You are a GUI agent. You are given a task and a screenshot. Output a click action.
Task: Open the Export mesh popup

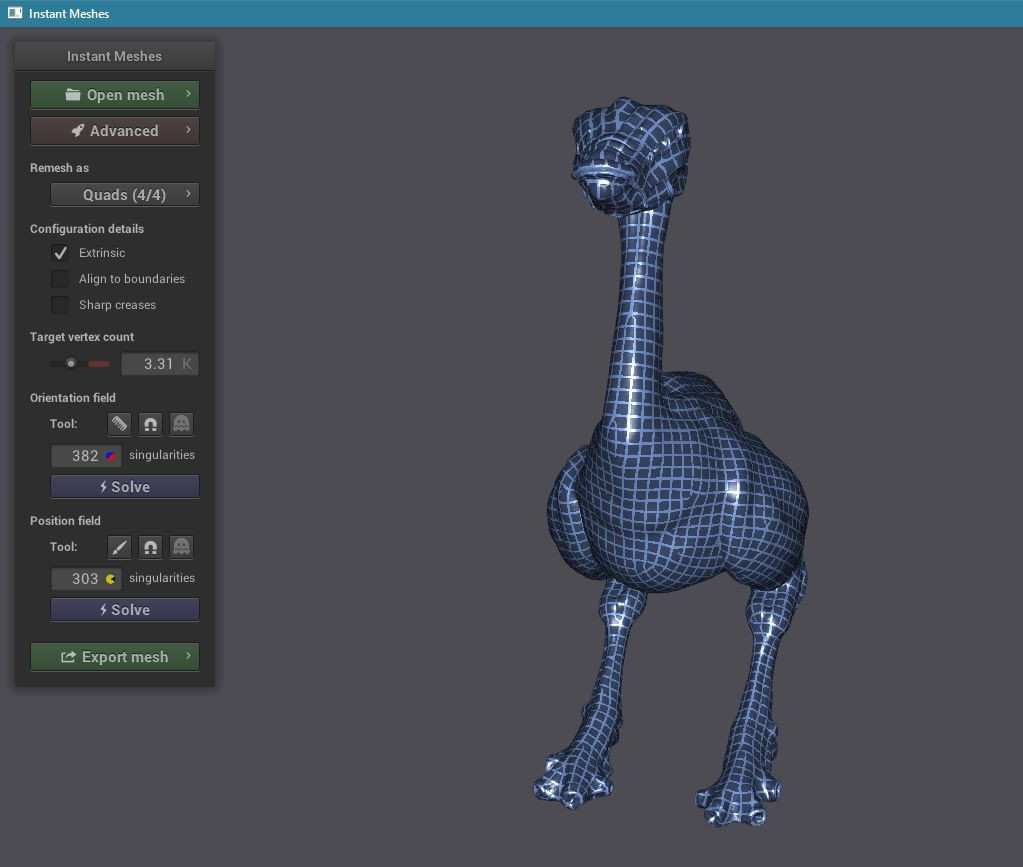point(115,657)
